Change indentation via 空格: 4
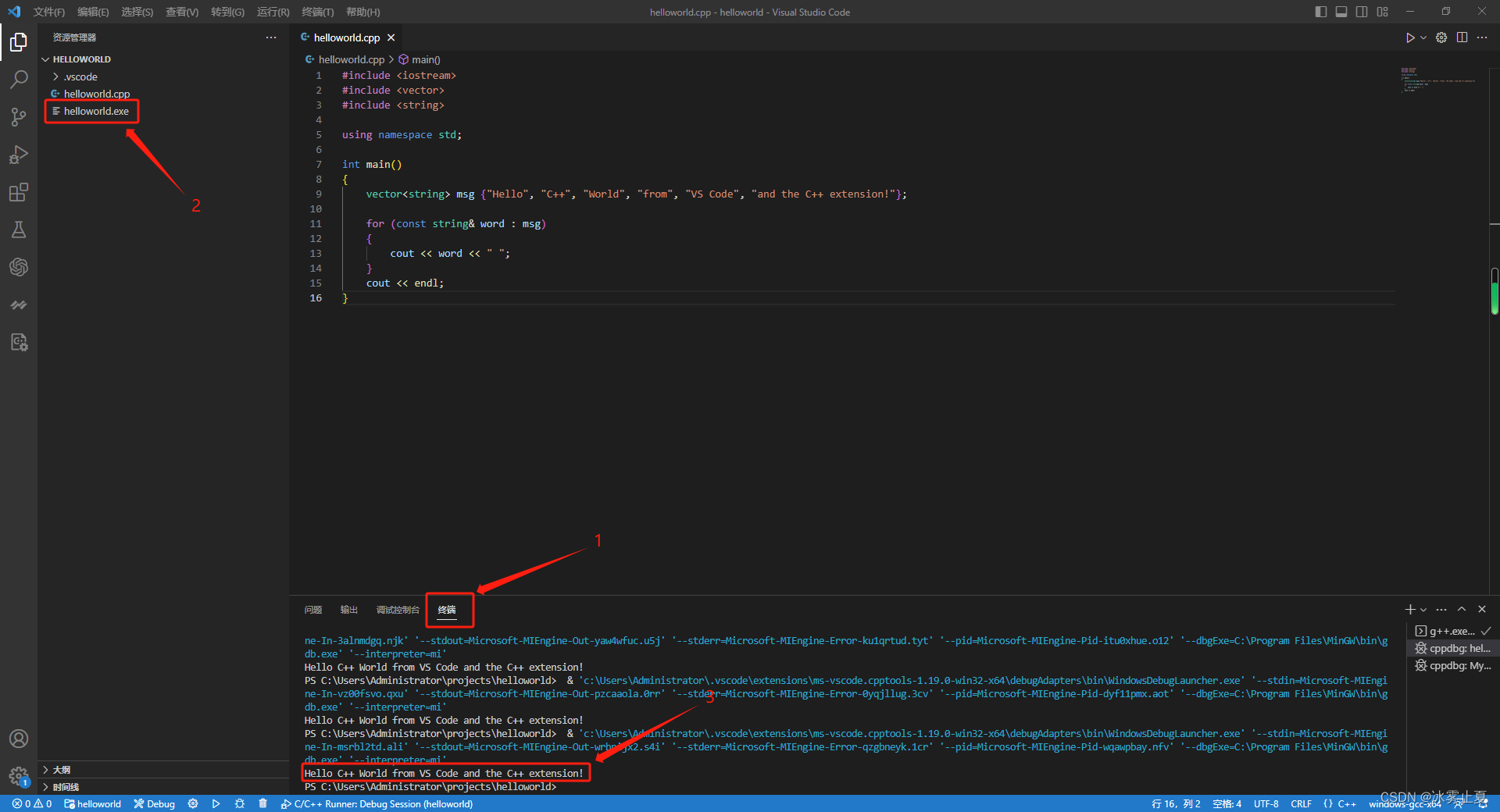1500x812 pixels. pyautogui.click(x=1227, y=803)
